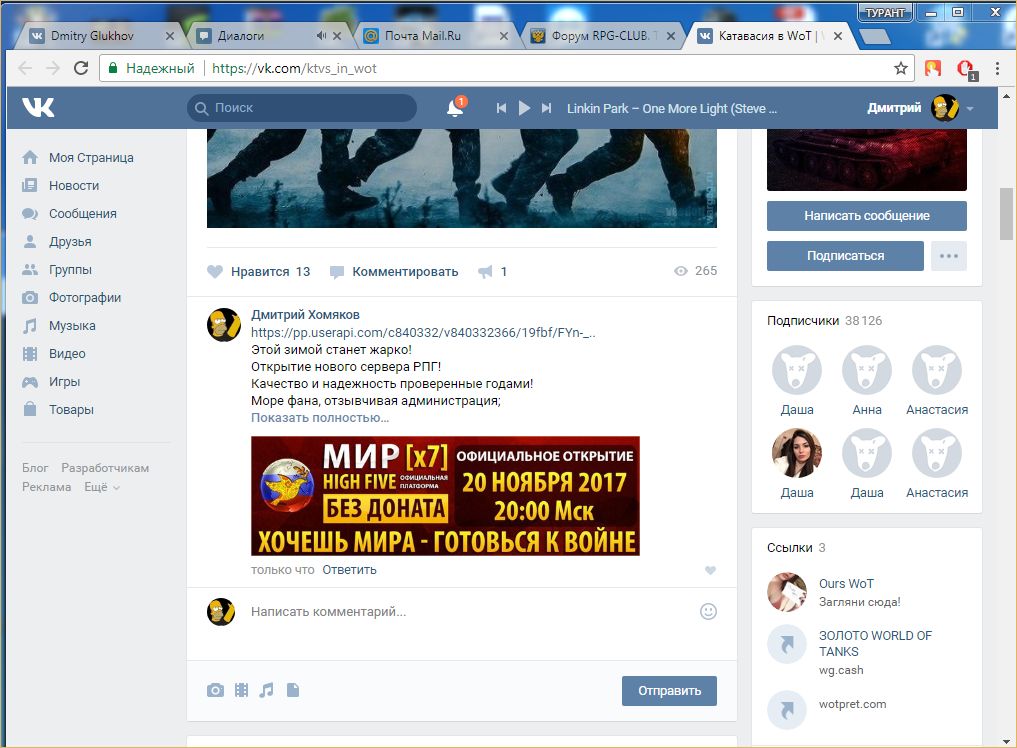
Task: Attach a video to the comment
Action: [x=241, y=690]
